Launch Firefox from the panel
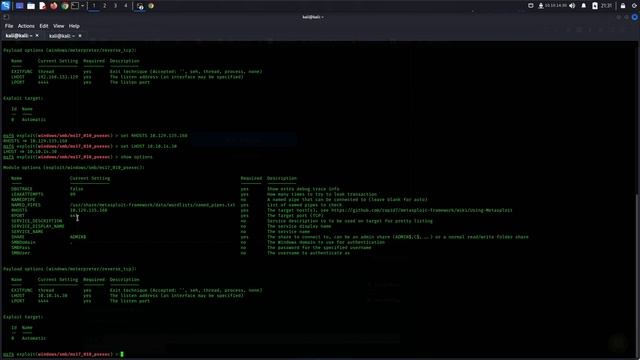This screenshot has width=640, height=360. click(53, 6)
